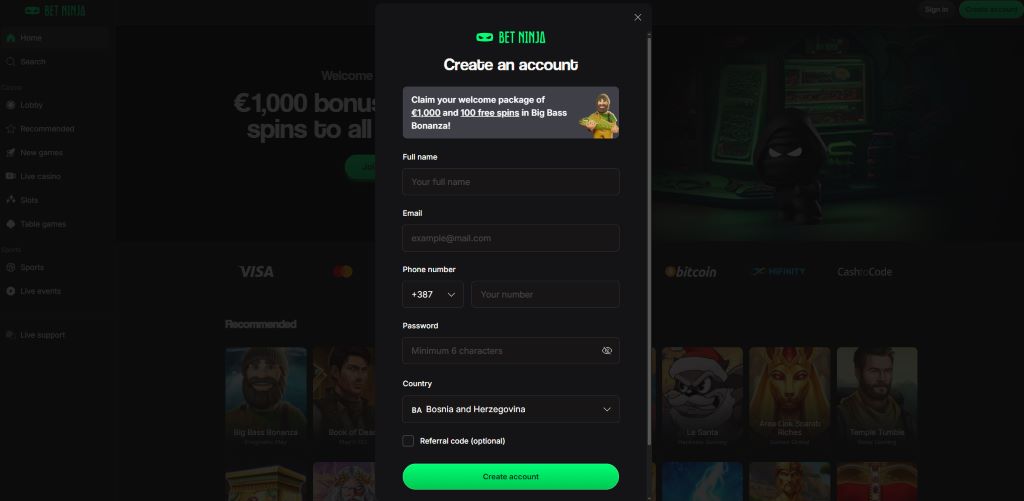
Task: Click the Home icon in the sidebar
Action: pos(10,38)
